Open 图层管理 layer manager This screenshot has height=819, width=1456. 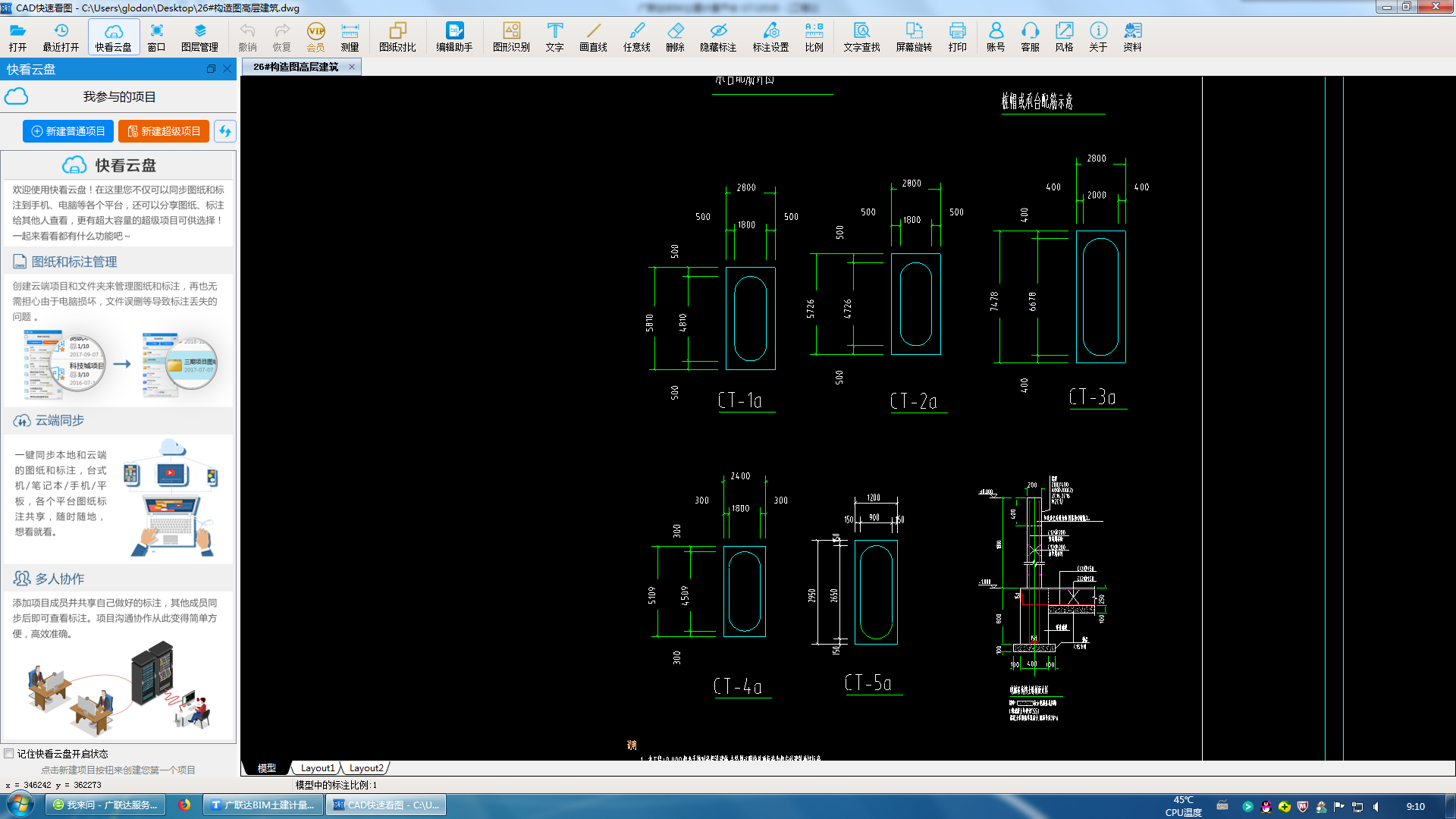(199, 36)
